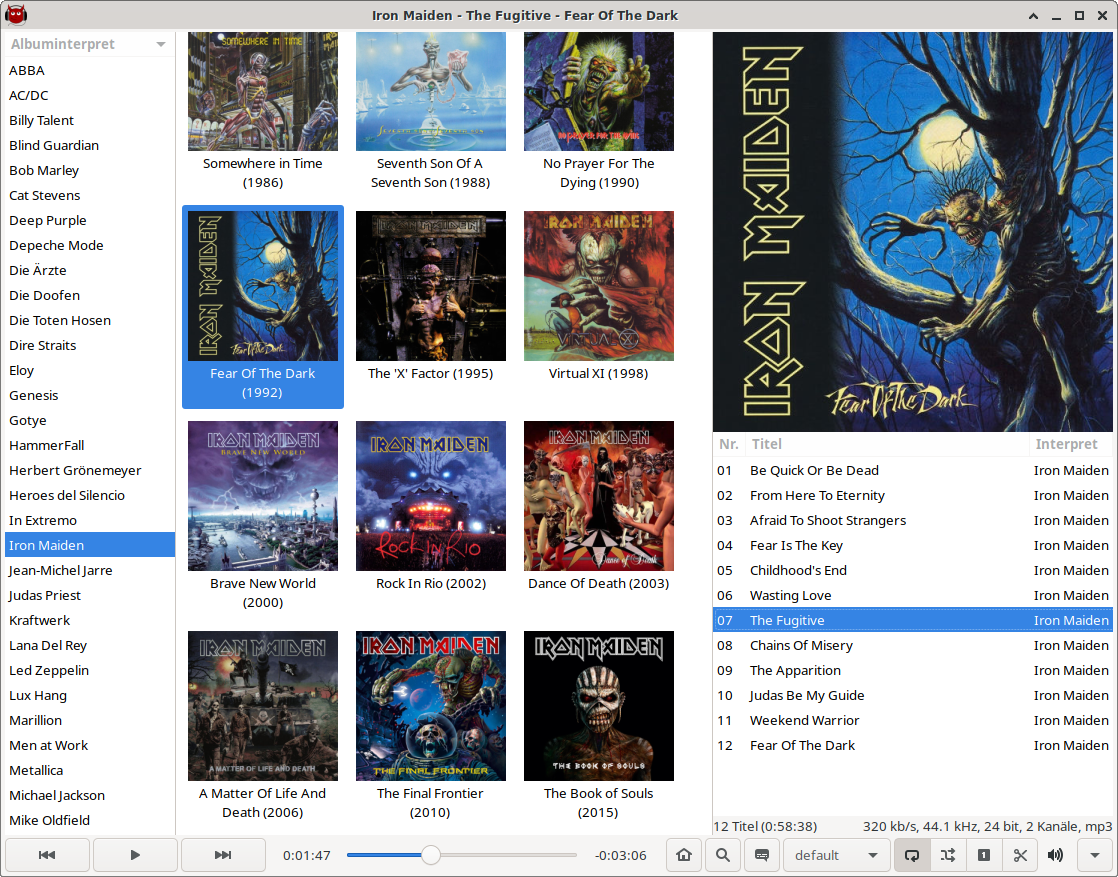
Task: Click the large Fear Of The Dark artwork
Action: click(x=913, y=232)
